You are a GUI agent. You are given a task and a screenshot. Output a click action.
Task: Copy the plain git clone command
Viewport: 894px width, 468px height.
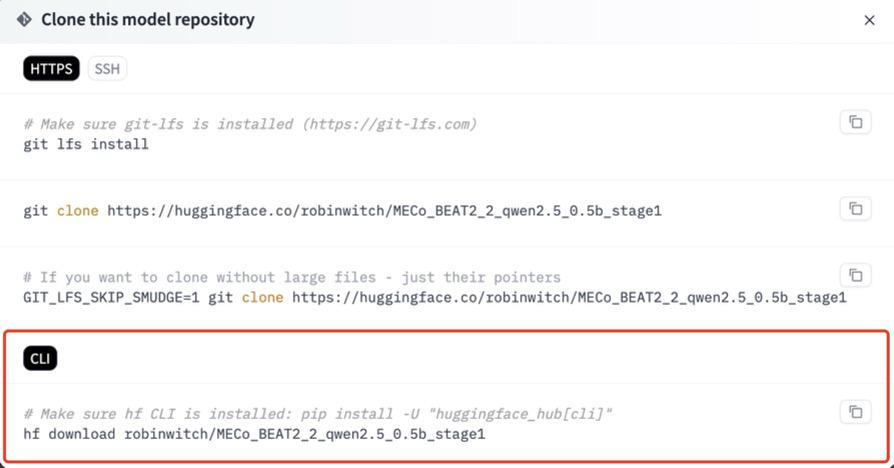855,209
